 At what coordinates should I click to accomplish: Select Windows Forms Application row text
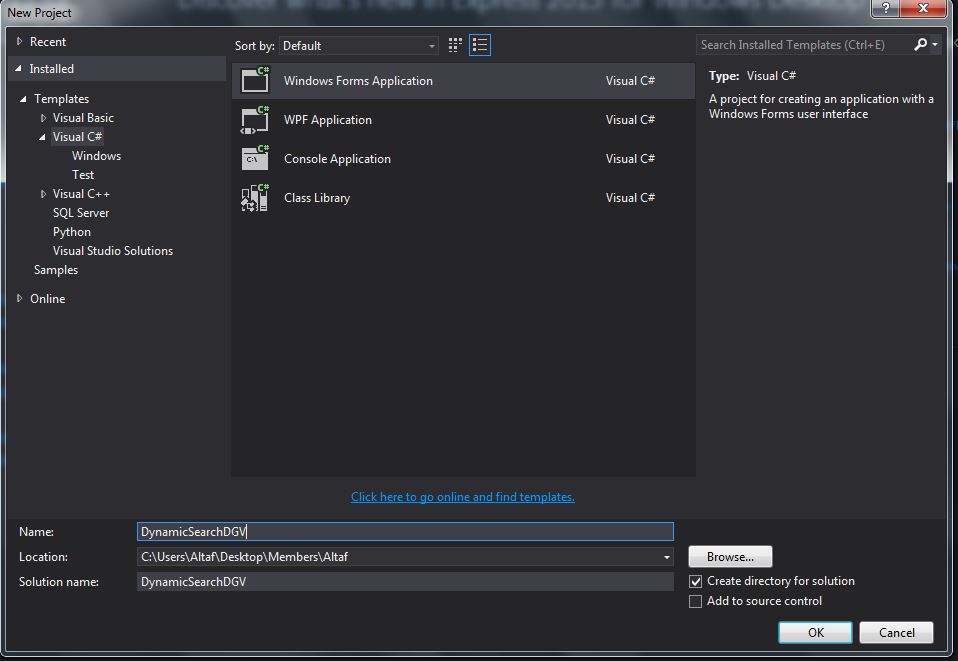coord(358,81)
